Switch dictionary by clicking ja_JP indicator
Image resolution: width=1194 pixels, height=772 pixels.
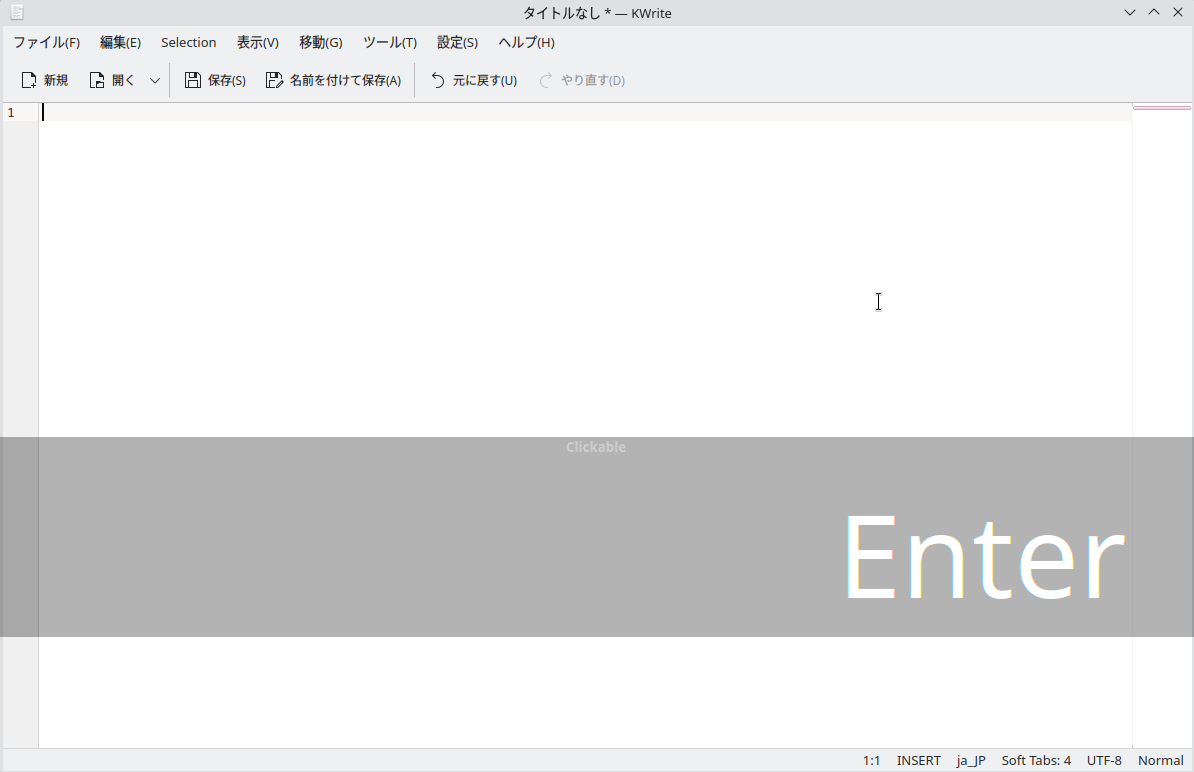click(x=970, y=760)
